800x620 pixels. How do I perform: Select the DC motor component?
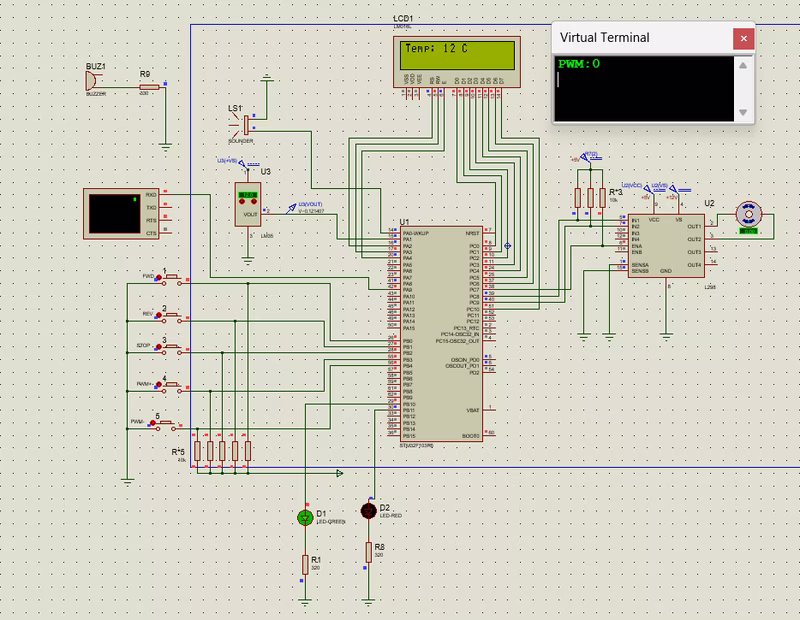[x=748, y=214]
